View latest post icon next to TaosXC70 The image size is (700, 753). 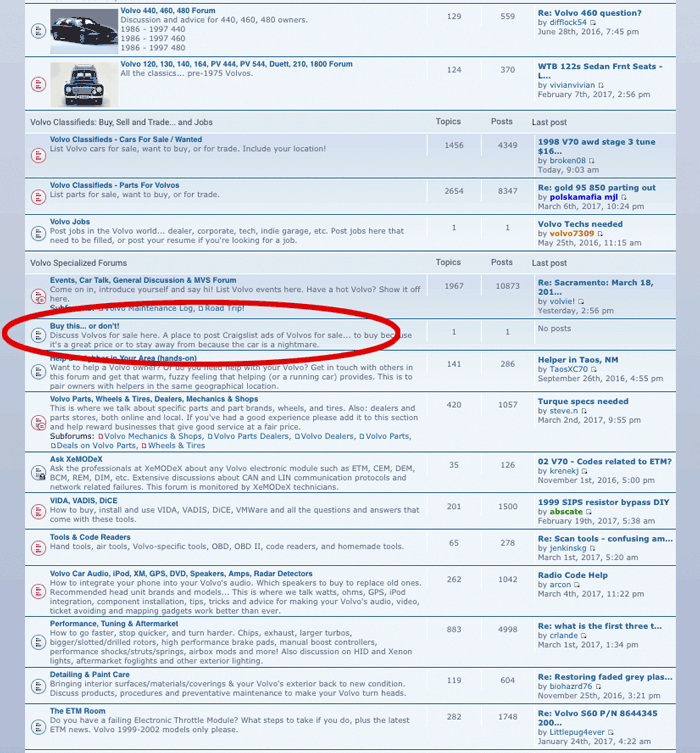click(594, 369)
